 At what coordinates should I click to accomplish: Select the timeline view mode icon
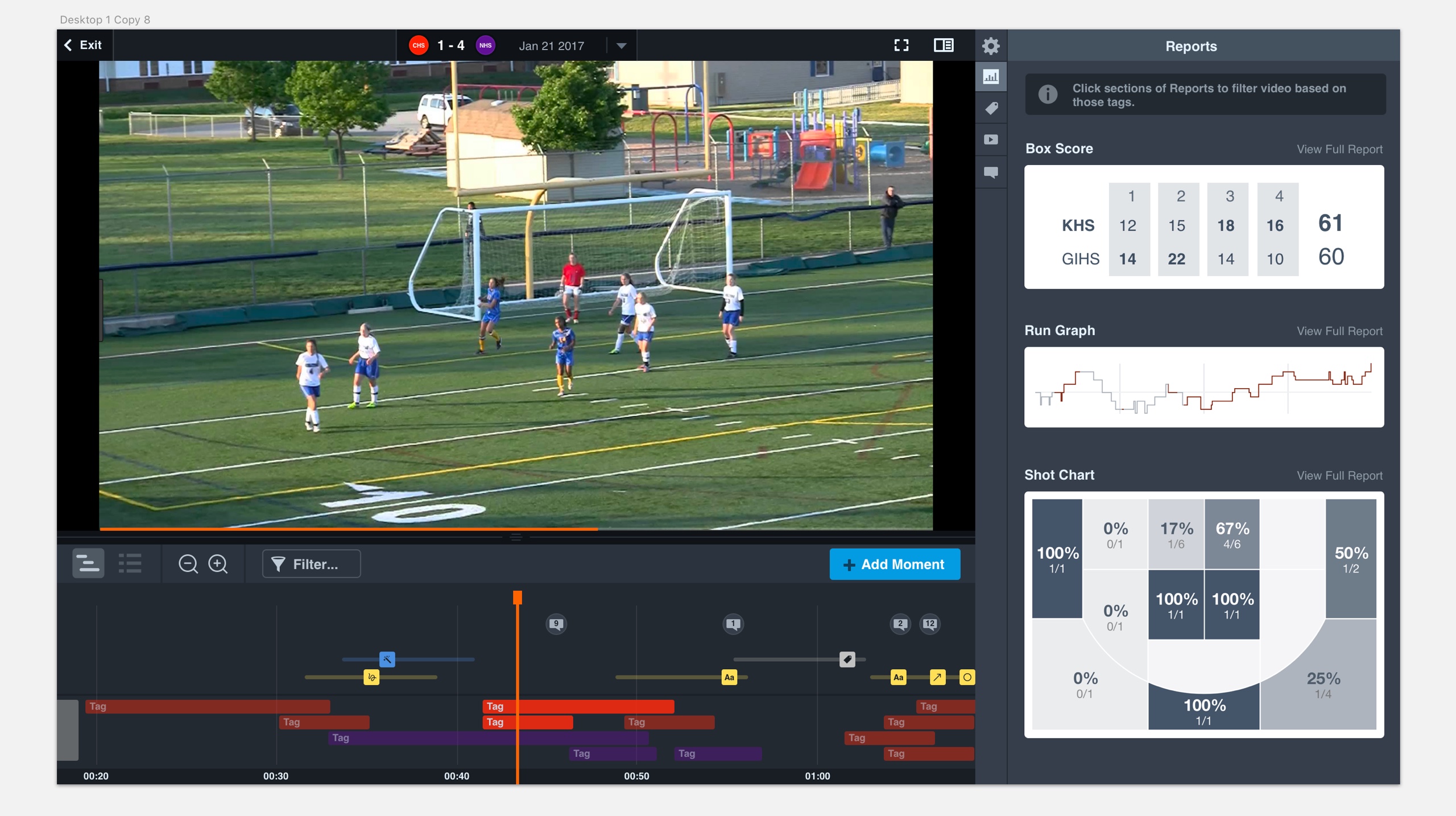[88, 563]
